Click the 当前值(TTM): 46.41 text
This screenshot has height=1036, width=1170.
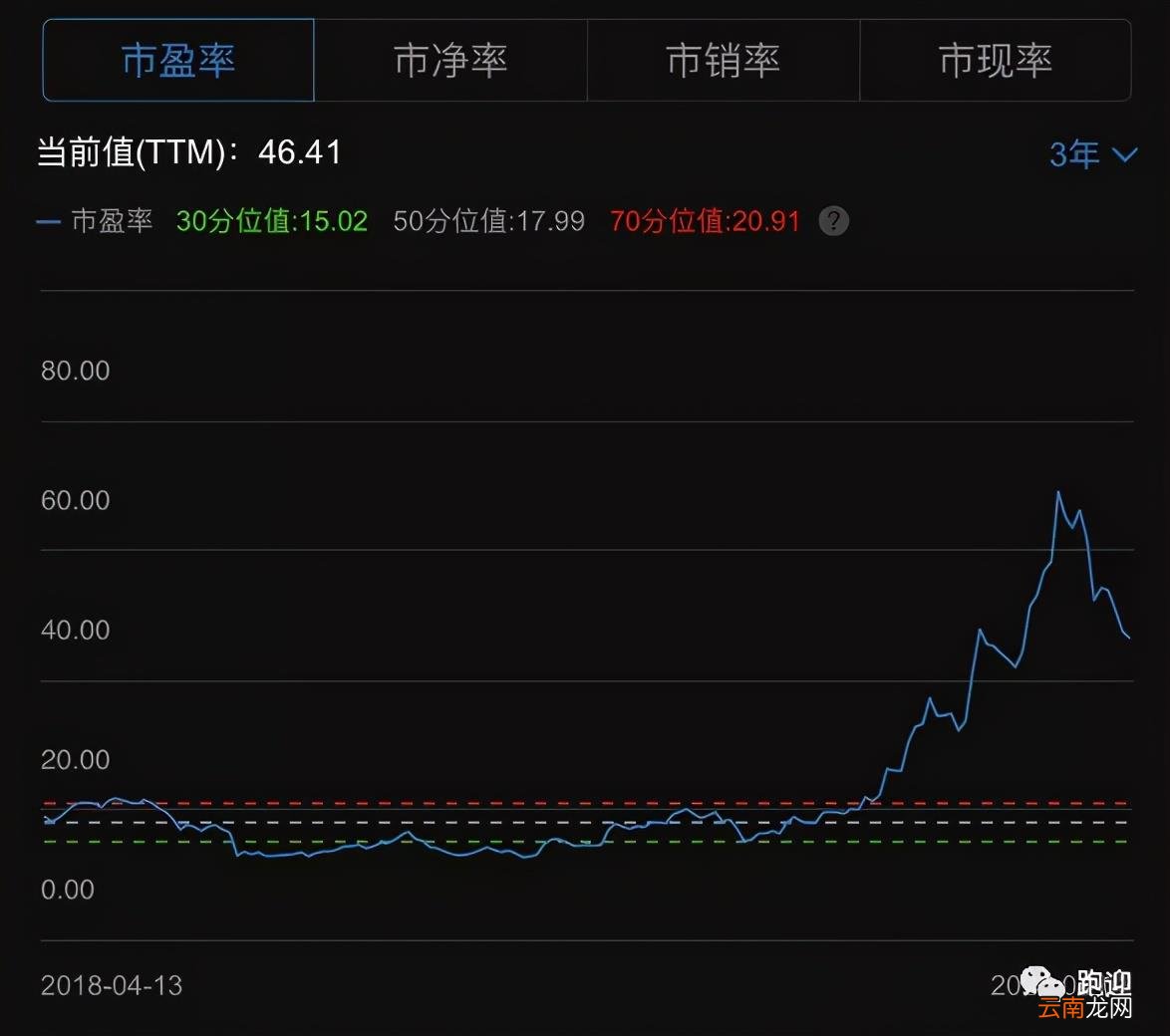pyautogui.click(x=189, y=152)
